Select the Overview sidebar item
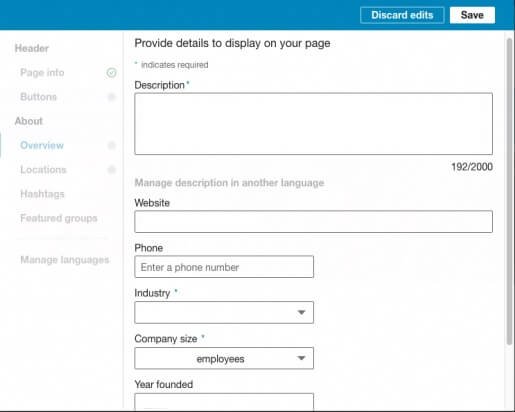This screenshot has width=515, height=412. 42,145
